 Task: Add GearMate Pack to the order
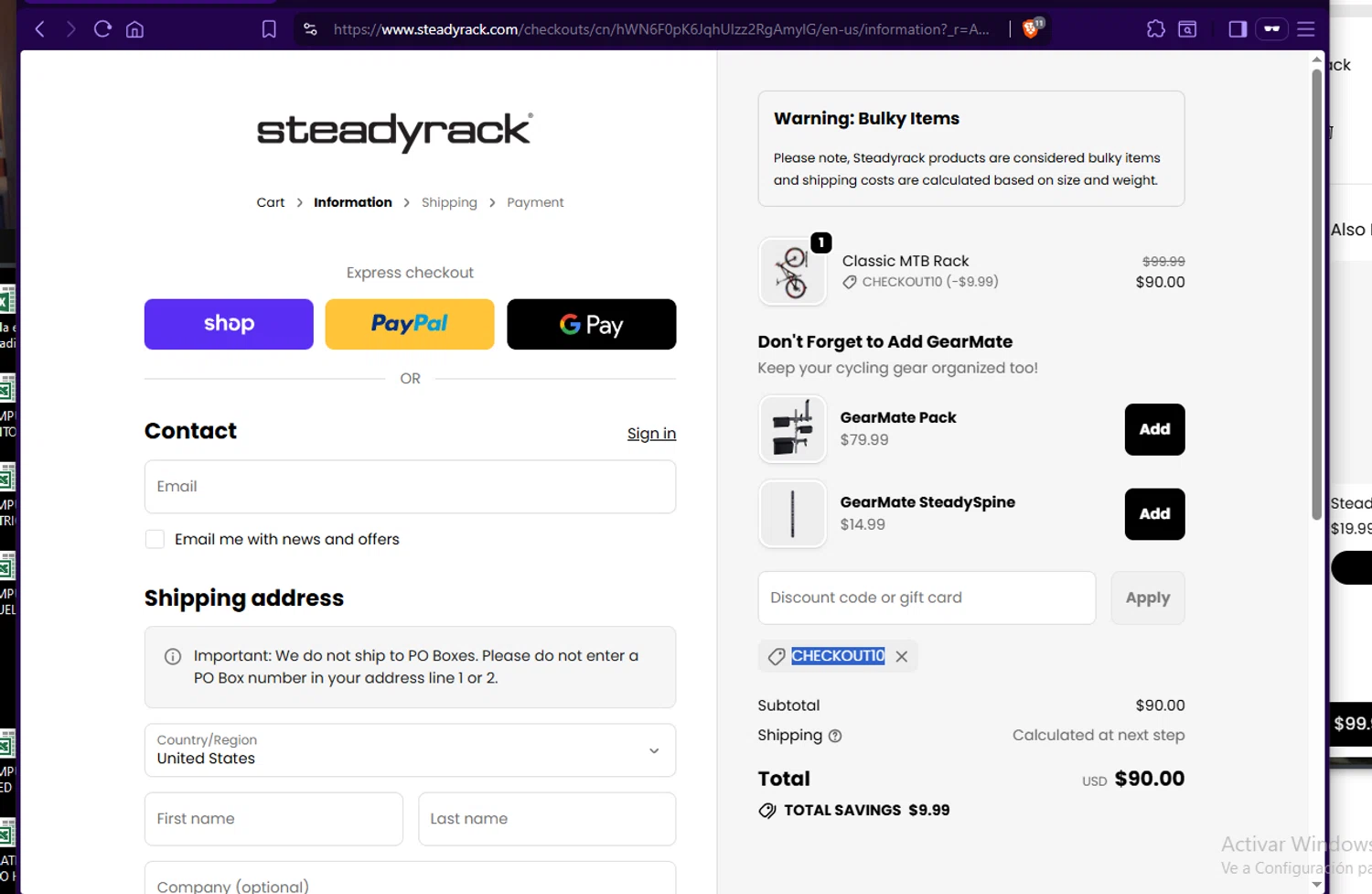point(1154,429)
